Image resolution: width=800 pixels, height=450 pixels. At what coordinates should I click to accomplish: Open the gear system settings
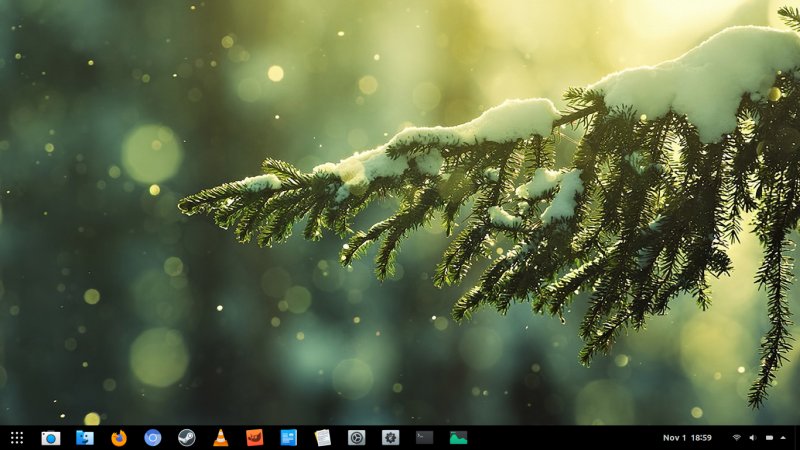coord(390,438)
